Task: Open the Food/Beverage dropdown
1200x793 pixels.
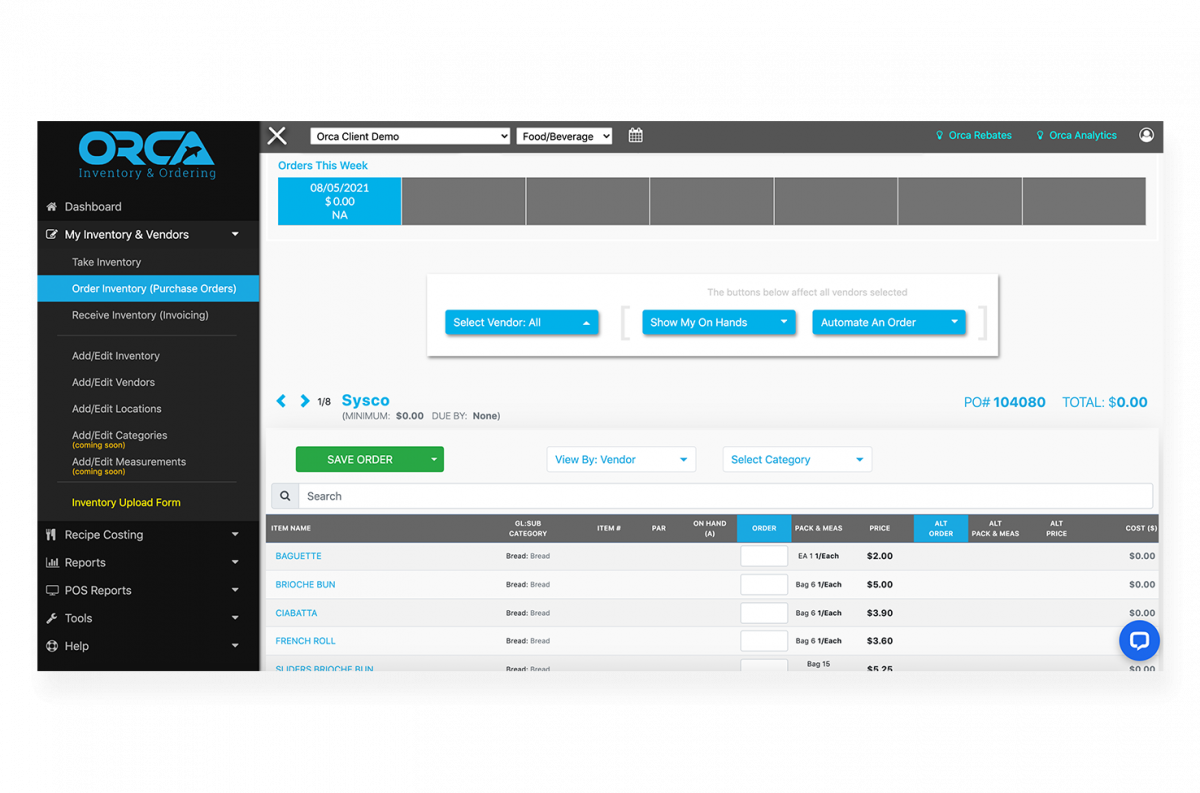Action: [x=564, y=136]
